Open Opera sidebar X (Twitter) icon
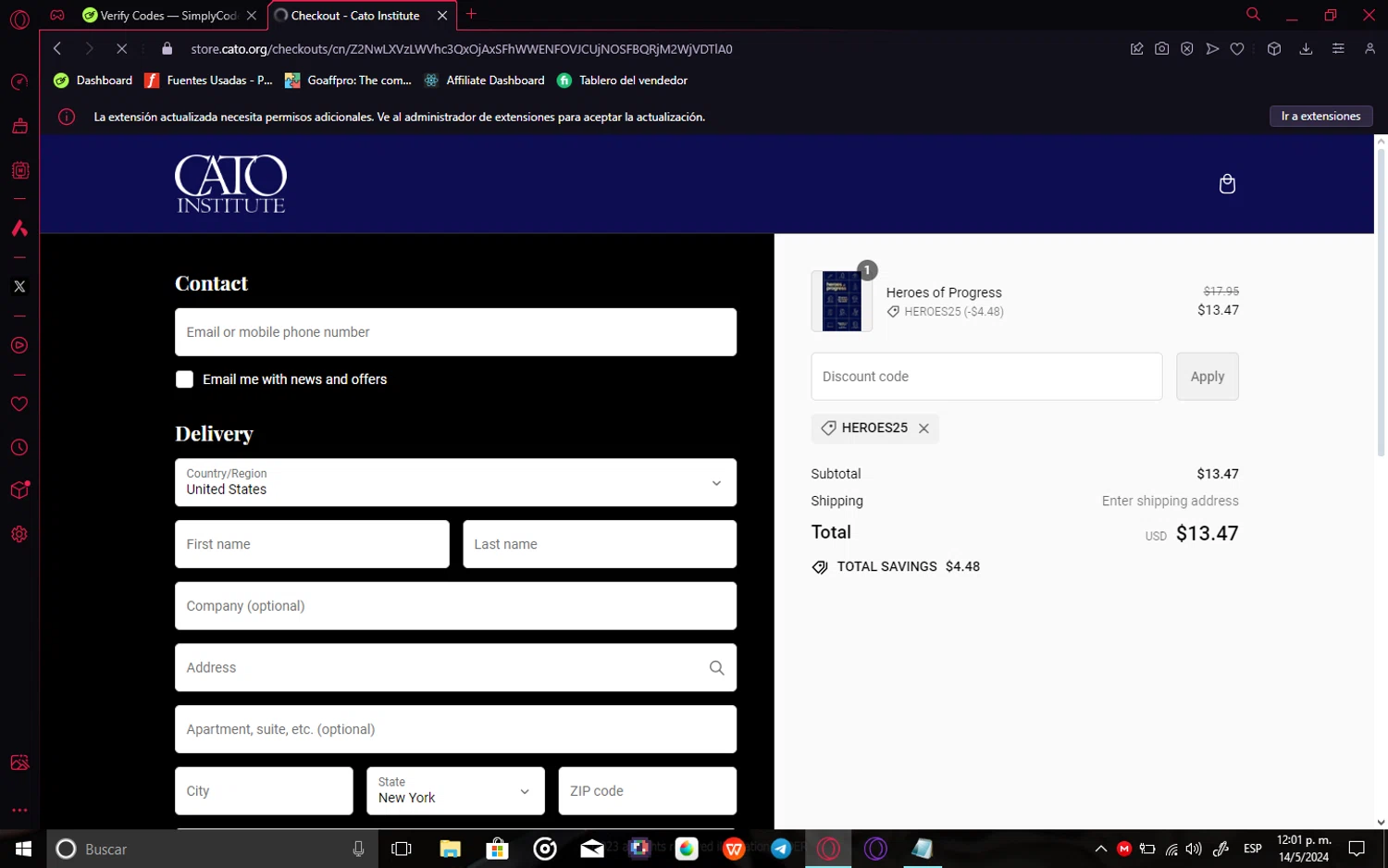Screen dimensions: 1388x868 (19, 287)
